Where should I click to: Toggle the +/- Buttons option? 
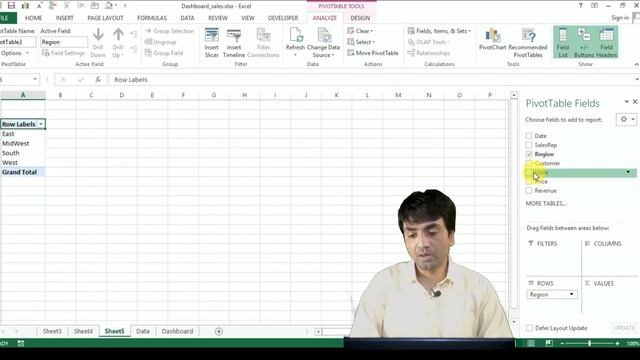point(584,42)
